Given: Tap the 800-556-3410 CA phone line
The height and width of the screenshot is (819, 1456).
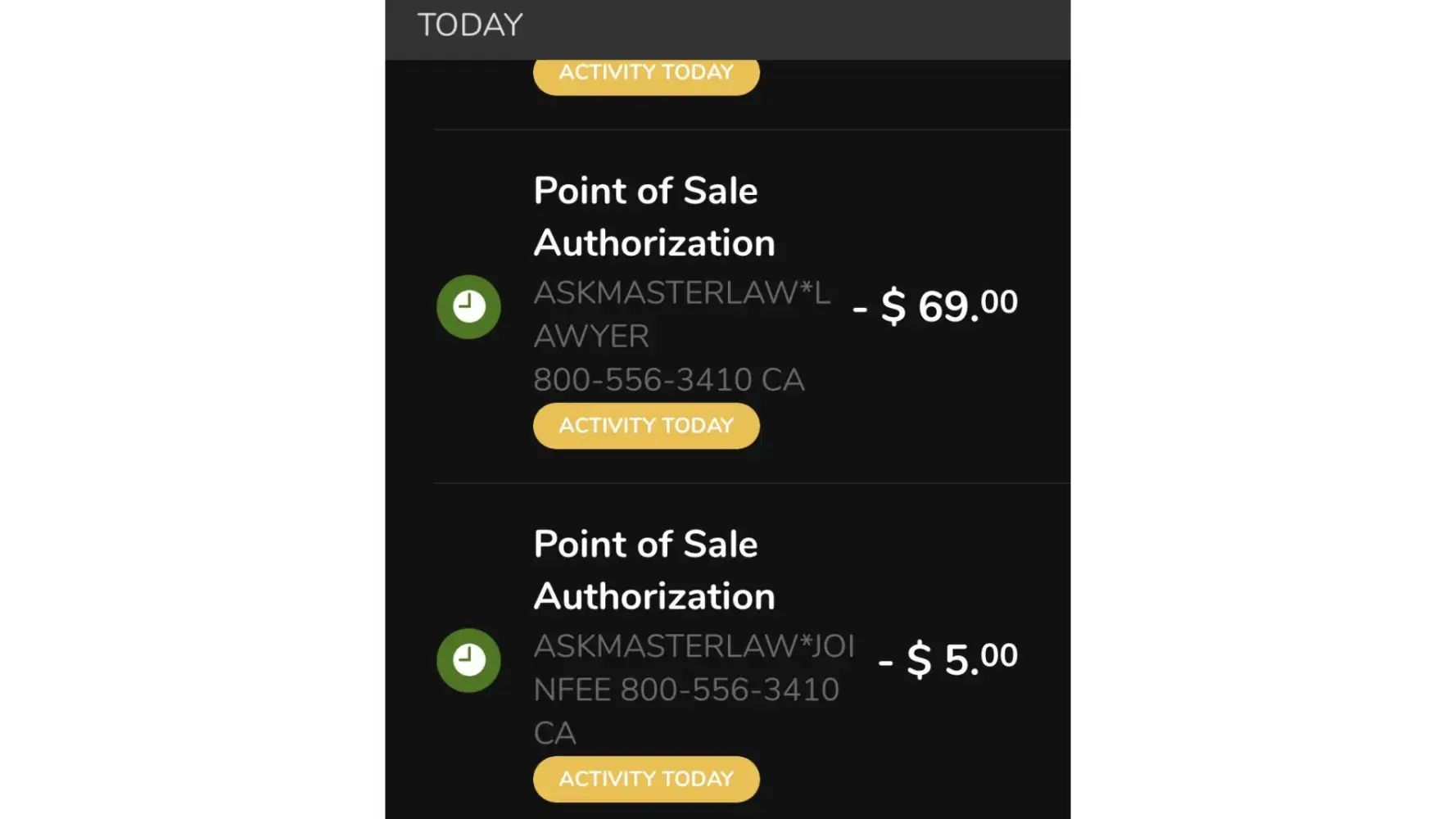Looking at the screenshot, I should click(668, 380).
